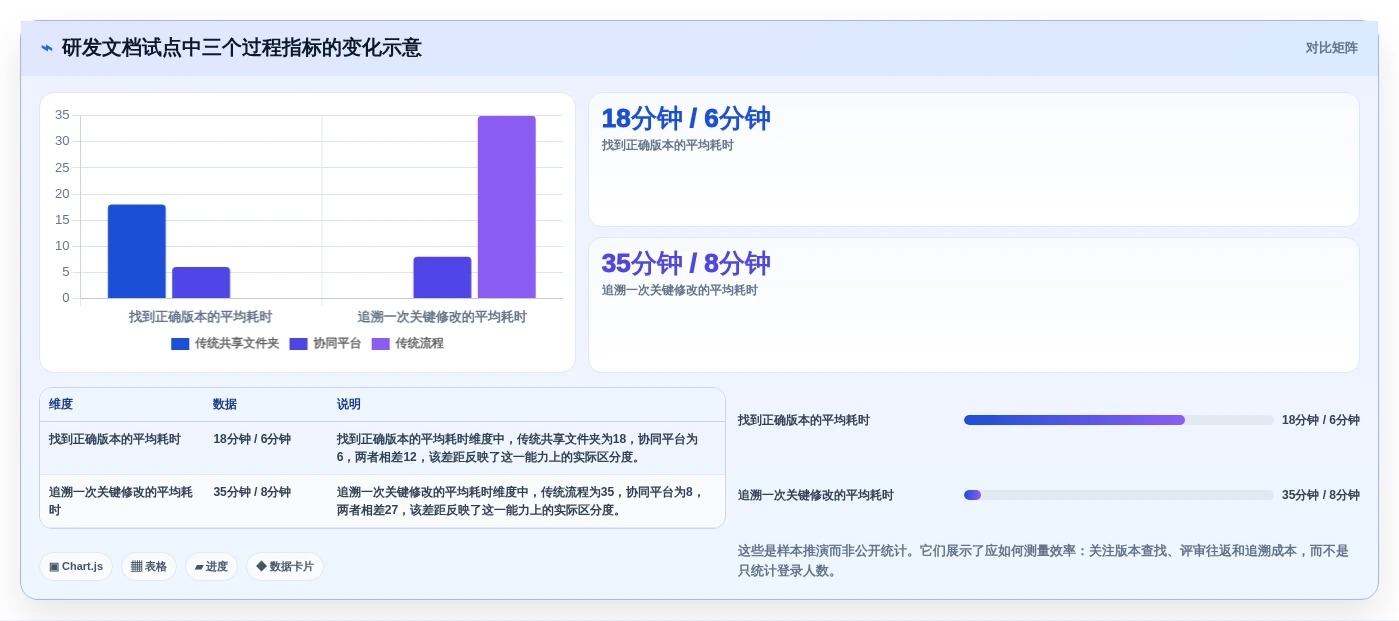Select table cell 35分钟 / 8分钟
The image size is (1399, 621).
(x=252, y=492)
